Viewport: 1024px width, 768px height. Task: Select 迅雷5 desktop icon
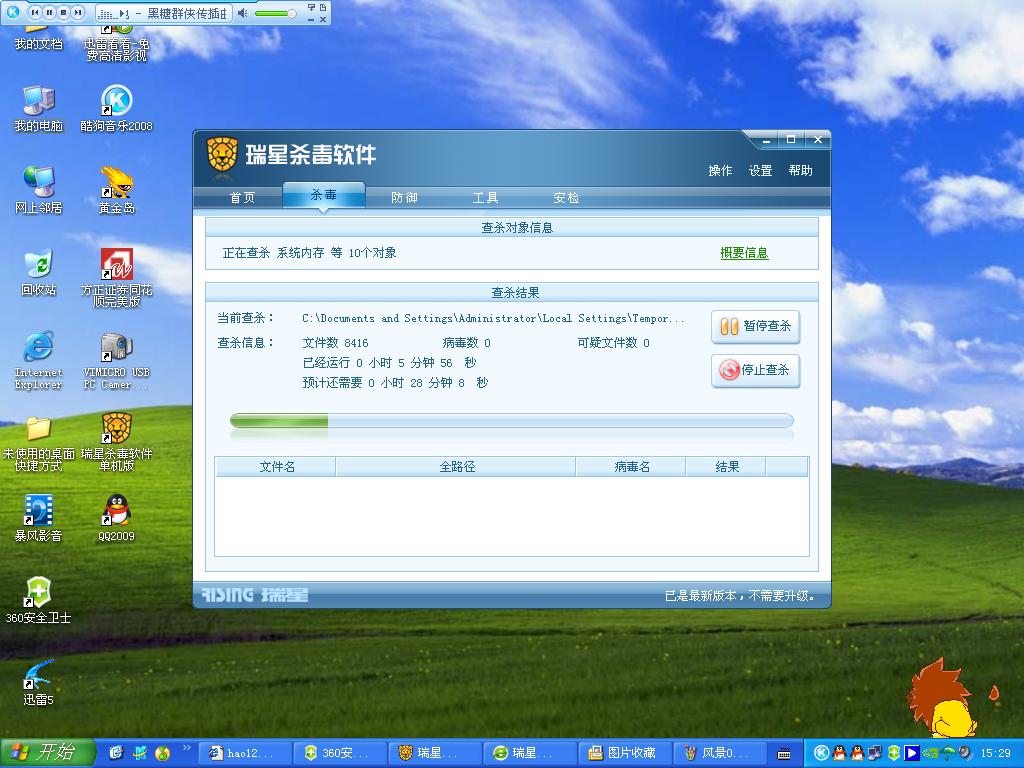(x=39, y=682)
